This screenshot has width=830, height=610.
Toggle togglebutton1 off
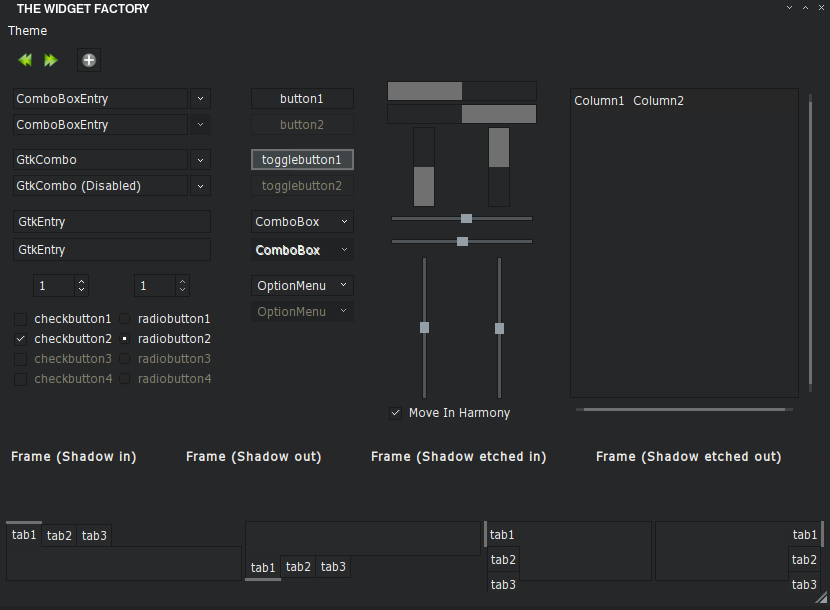302,159
